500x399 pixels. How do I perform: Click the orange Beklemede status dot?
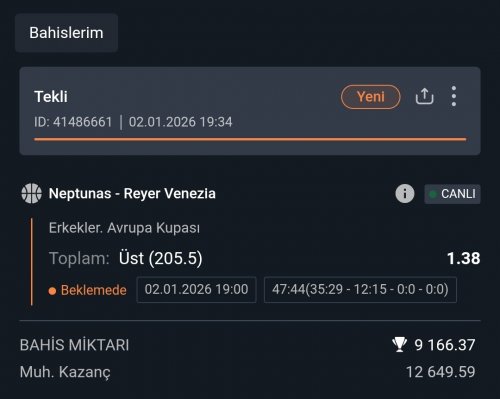pyautogui.click(x=52, y=291)
